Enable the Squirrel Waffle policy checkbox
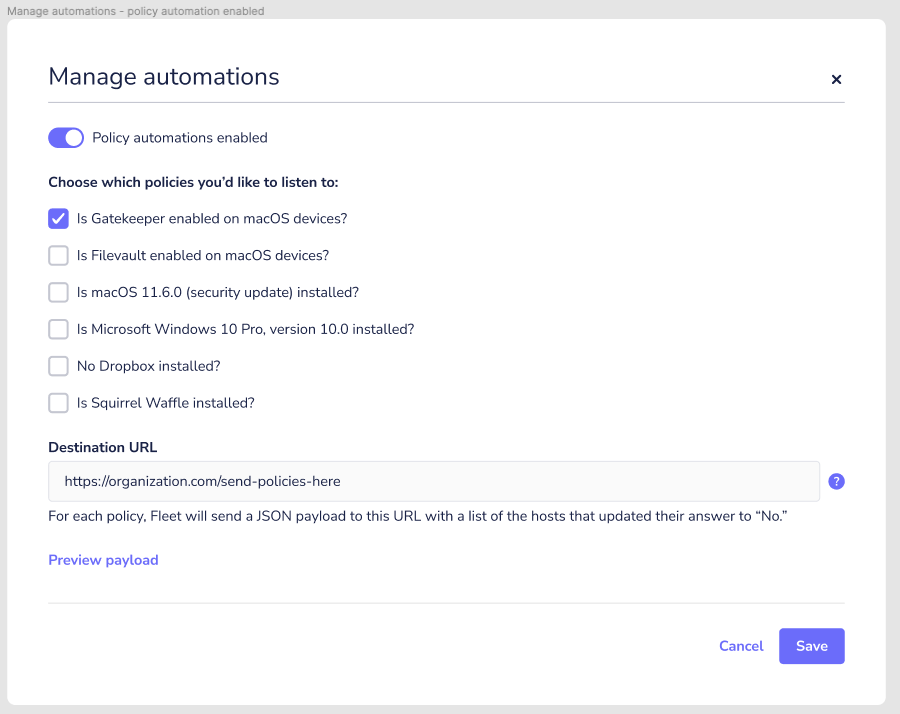The image size is (900, 714). point(58,403)
